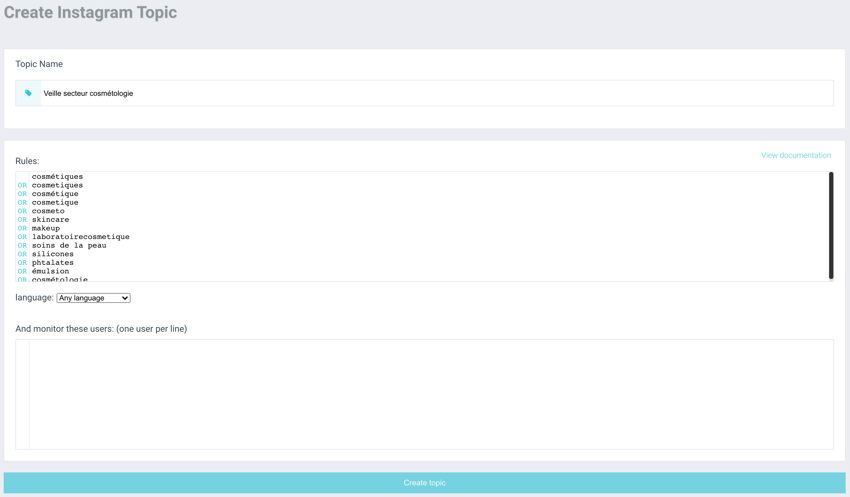Click the "cosmetique" rule line
The width and height of the screenshot is (850, 497).
55,203
